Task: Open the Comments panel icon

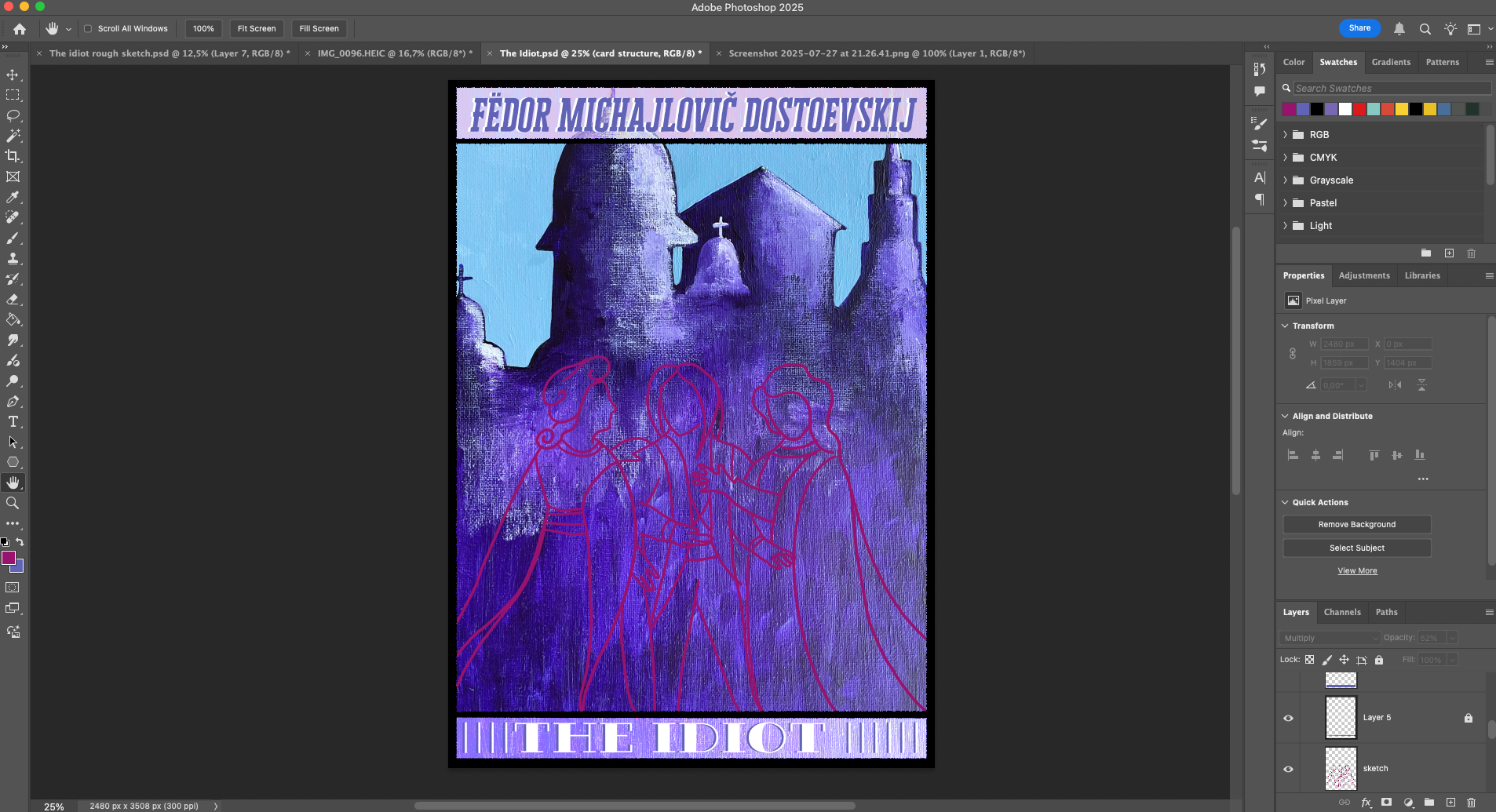Action: [1260, 92]
